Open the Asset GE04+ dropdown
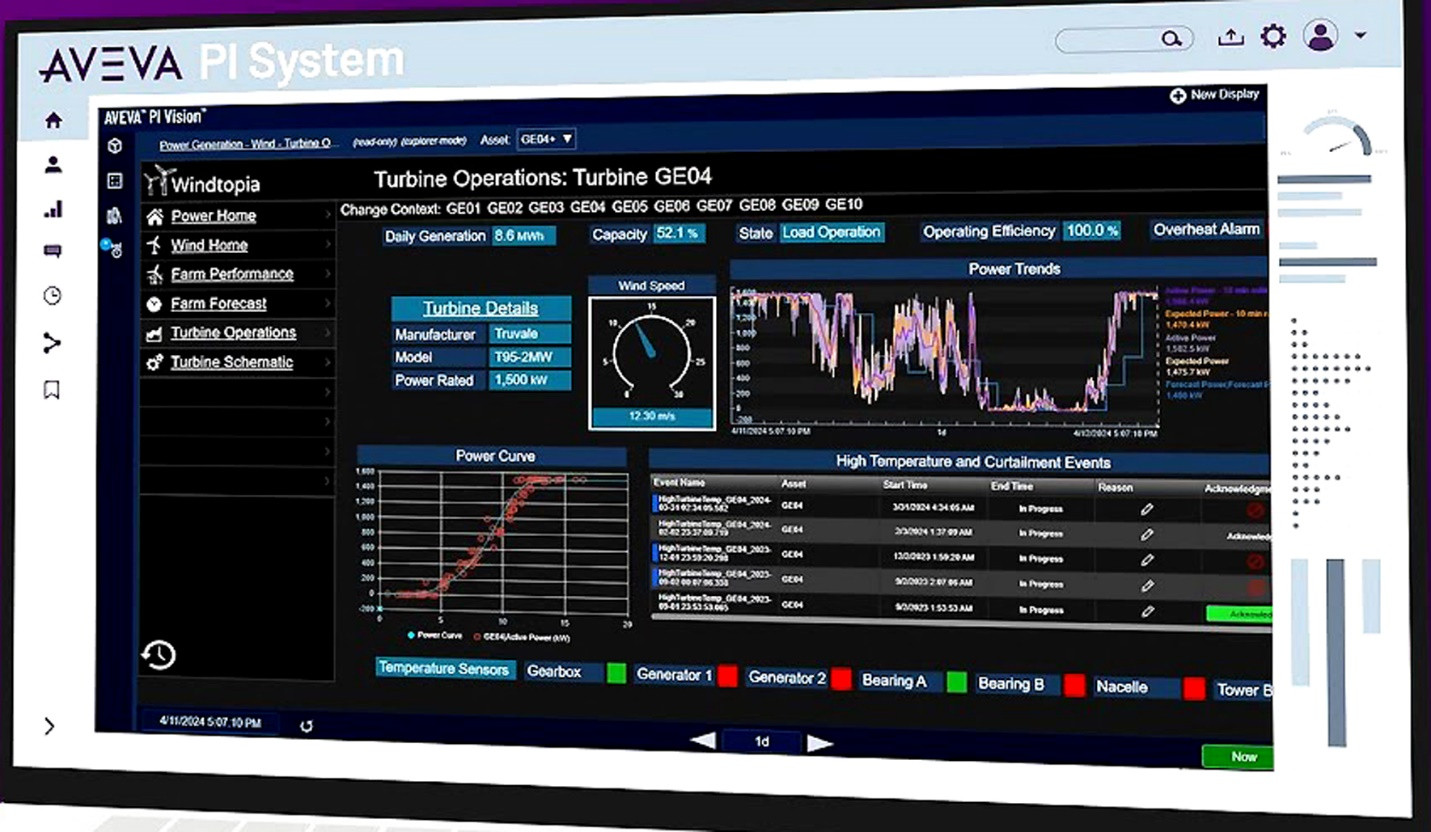The image size is (1431, 832). [x=546, y=139]
